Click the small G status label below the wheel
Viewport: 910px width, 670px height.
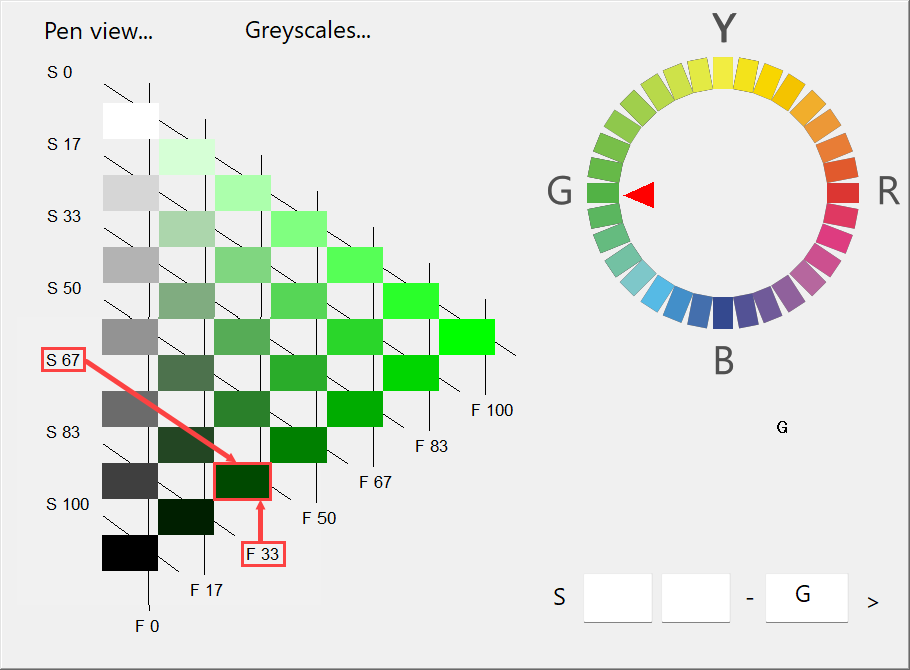780,427
